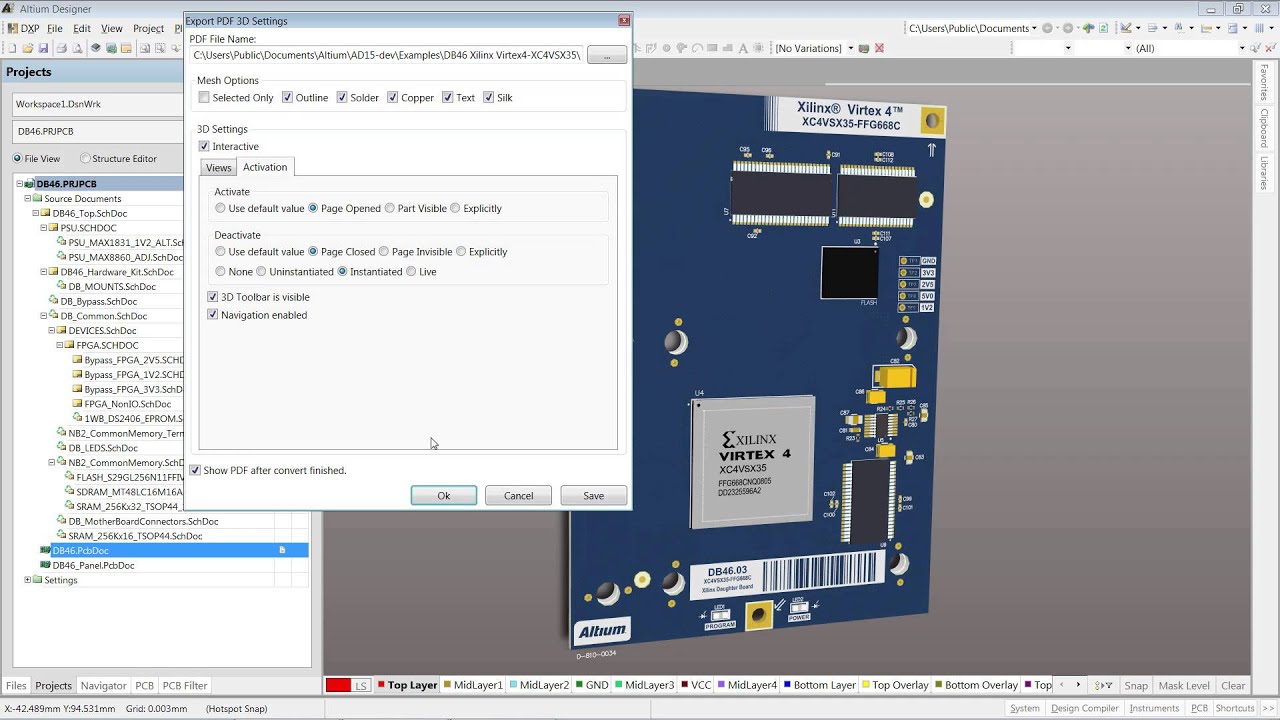Select the Structure Editor radio button
Viewport: 1280px width, 720px height.
pyautogui.click(x=85, y=158)
